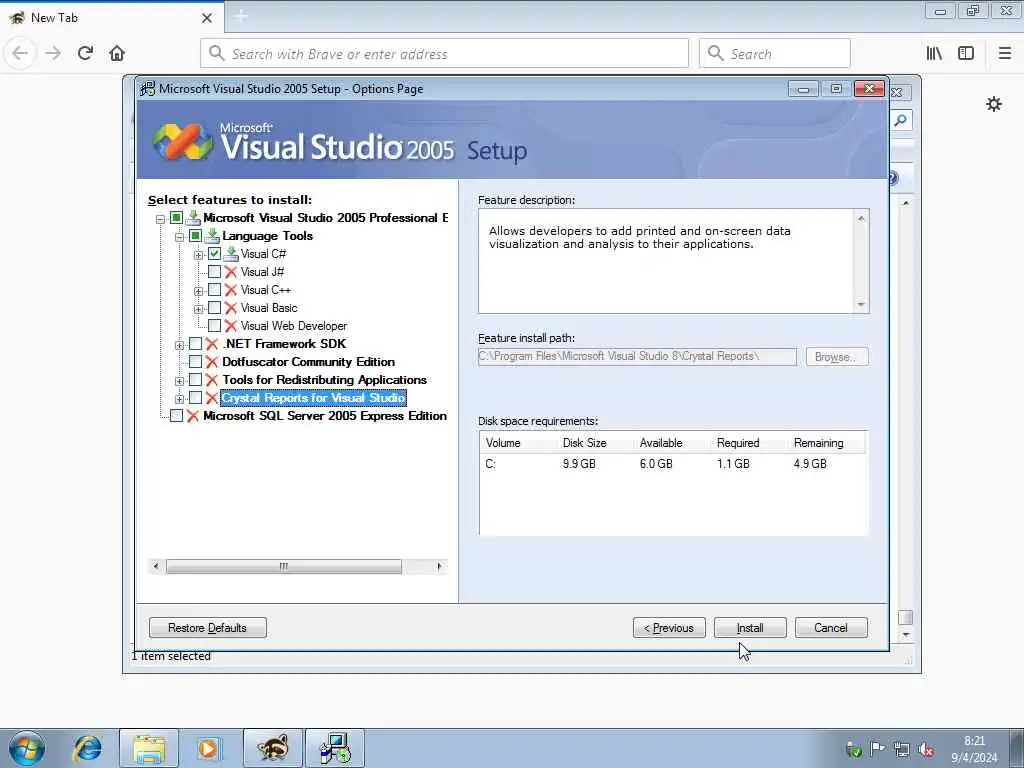
Task: Click the browser home icon
Action: pyautogui.click(x=117, y=53)
